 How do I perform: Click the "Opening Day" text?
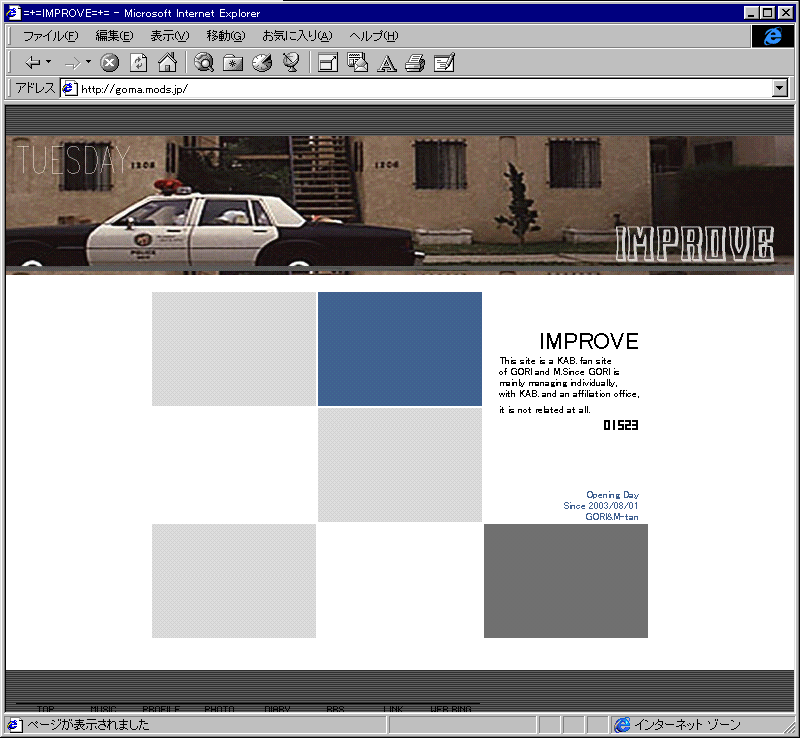point(612,495)
